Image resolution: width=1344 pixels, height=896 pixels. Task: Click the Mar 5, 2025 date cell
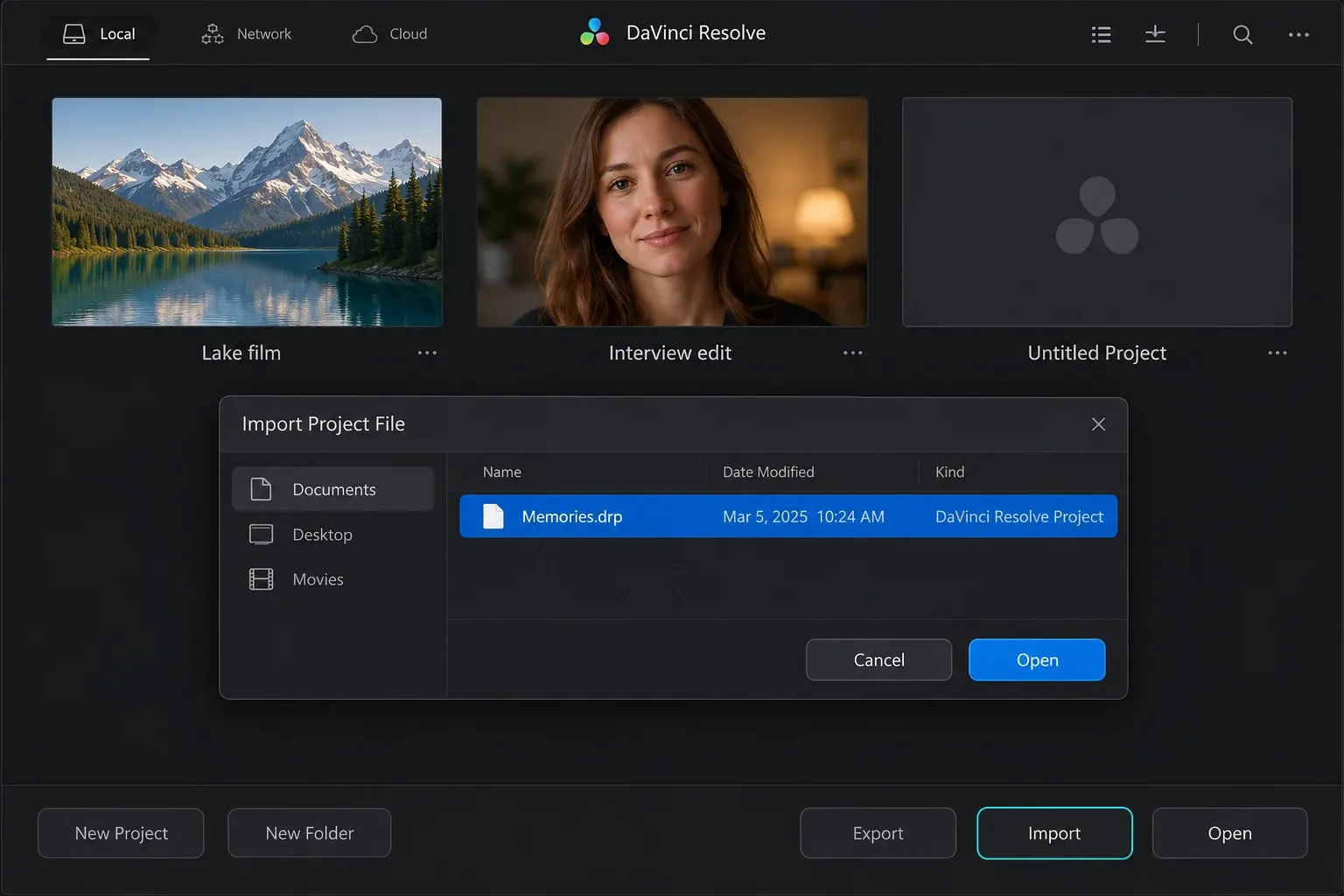click(x=803, y=516)
